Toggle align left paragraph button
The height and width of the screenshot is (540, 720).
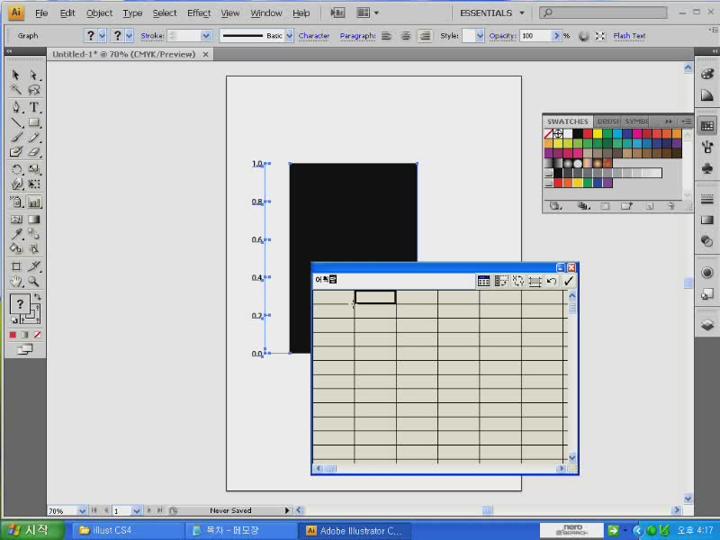pyautogui.click(x=386, y=36)
